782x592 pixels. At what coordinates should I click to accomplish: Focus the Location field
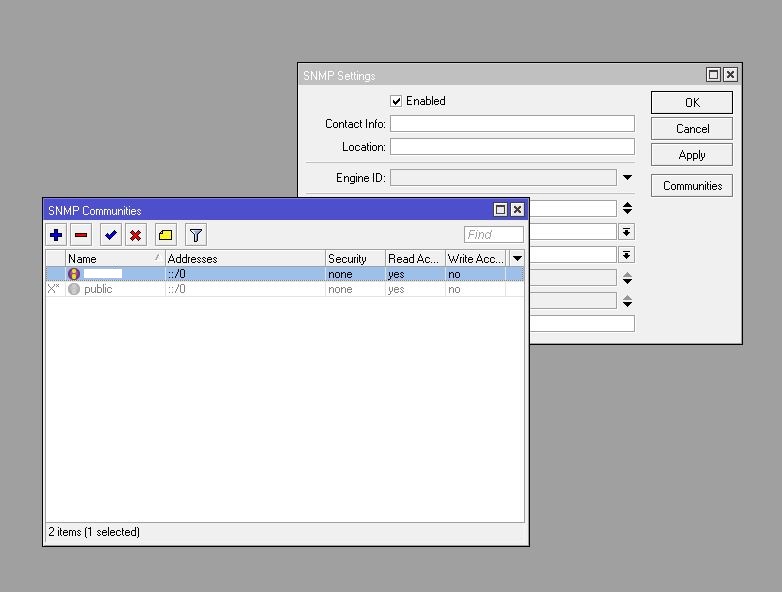click(512, 147)
